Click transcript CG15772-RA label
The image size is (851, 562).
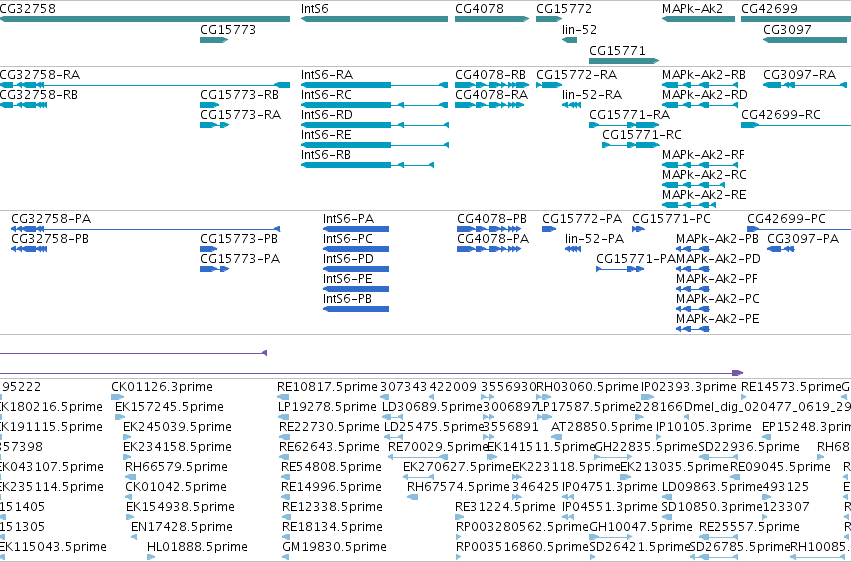[576, 74]
